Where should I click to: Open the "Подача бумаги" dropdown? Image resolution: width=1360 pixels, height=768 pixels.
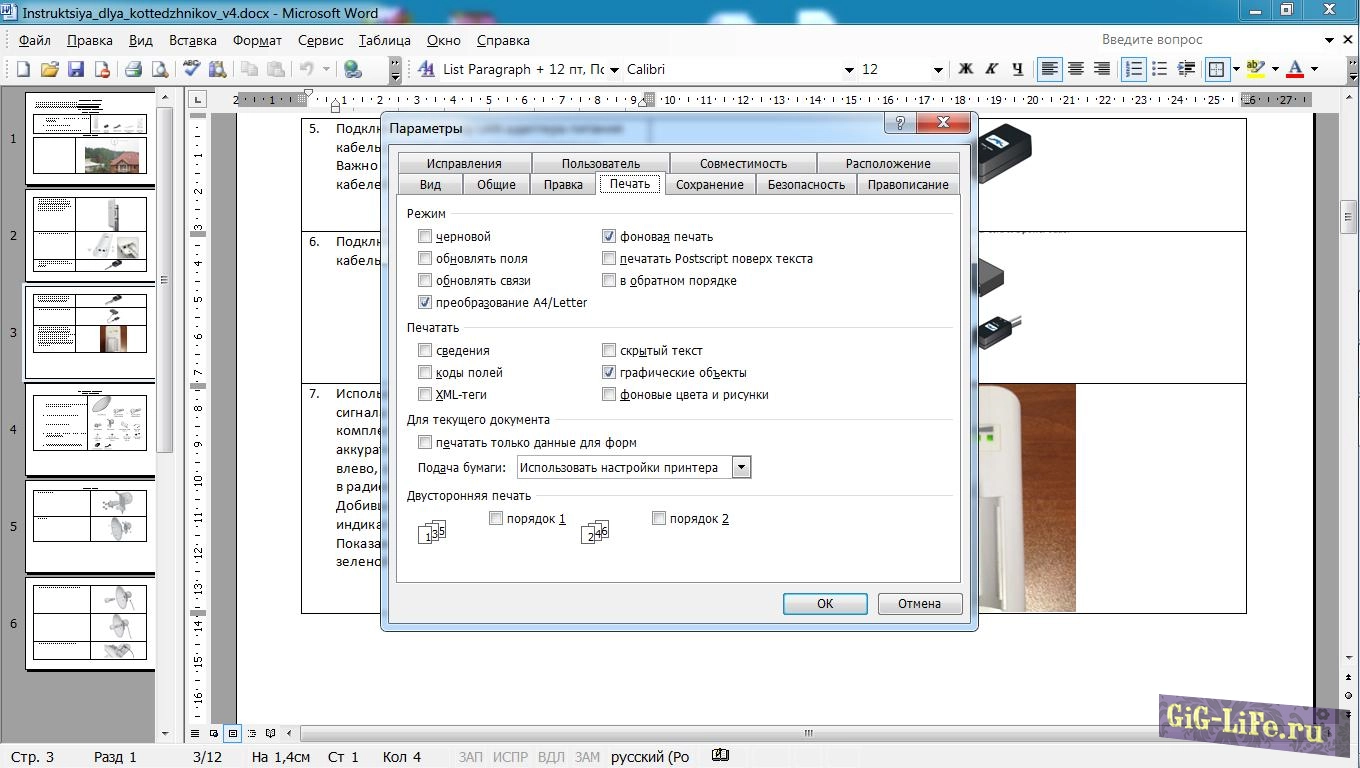741,467
